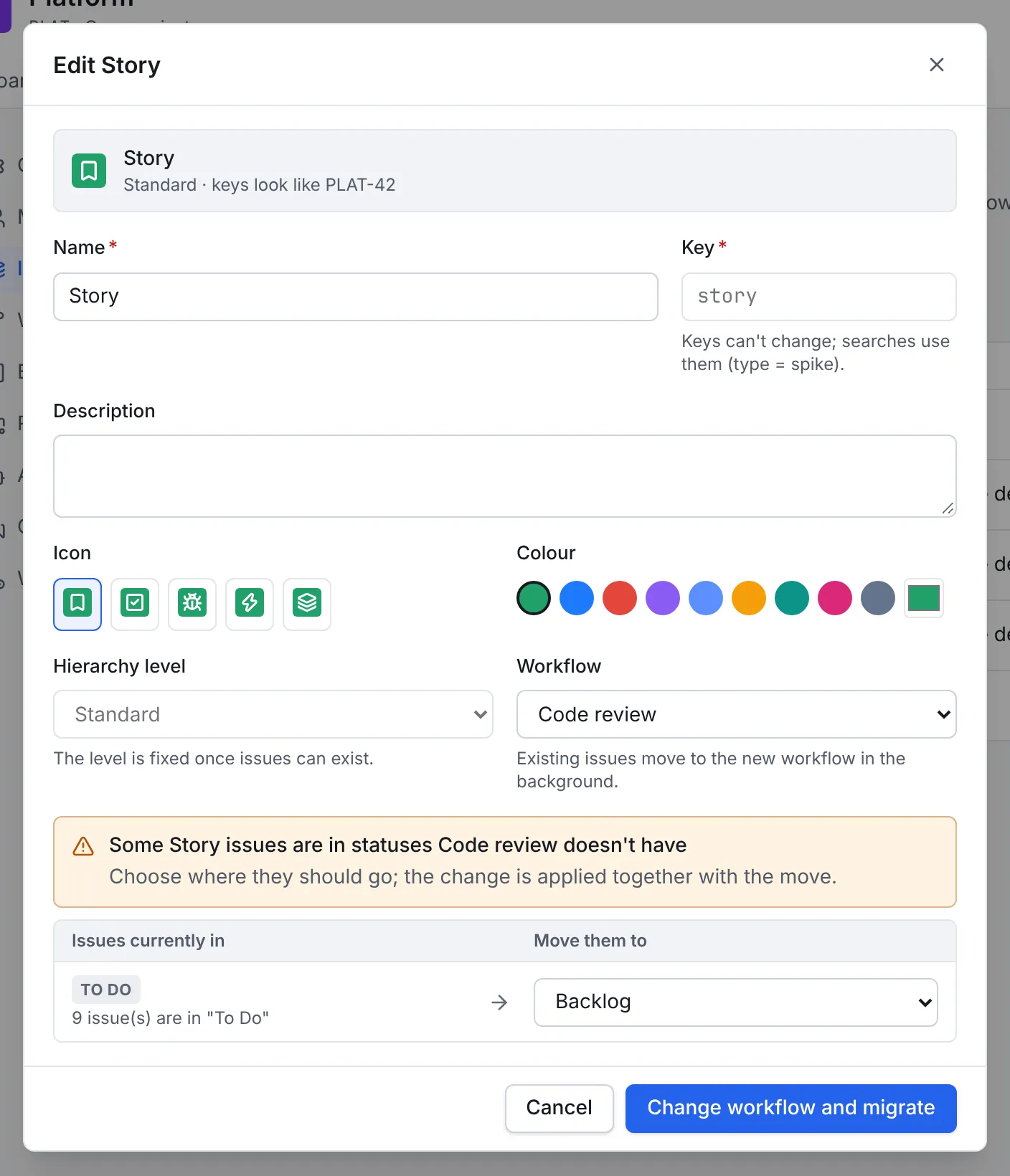The height and width of the screenshot is (1176, 1010).
Task: Click the TO DO status badge
Action: click(x=106, y=990)
